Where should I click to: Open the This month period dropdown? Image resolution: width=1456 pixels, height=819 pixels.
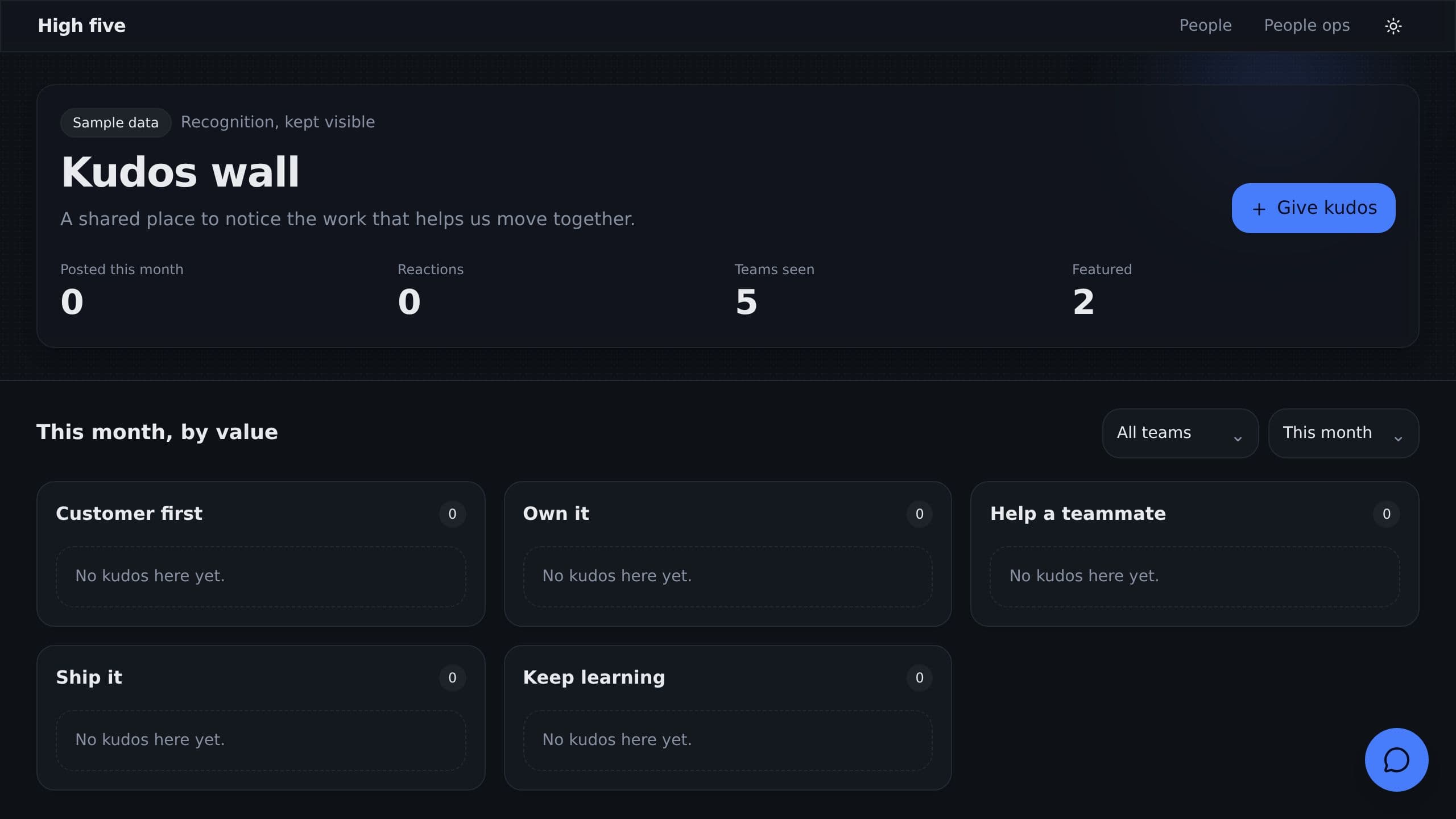click(x=1343, y=433)
